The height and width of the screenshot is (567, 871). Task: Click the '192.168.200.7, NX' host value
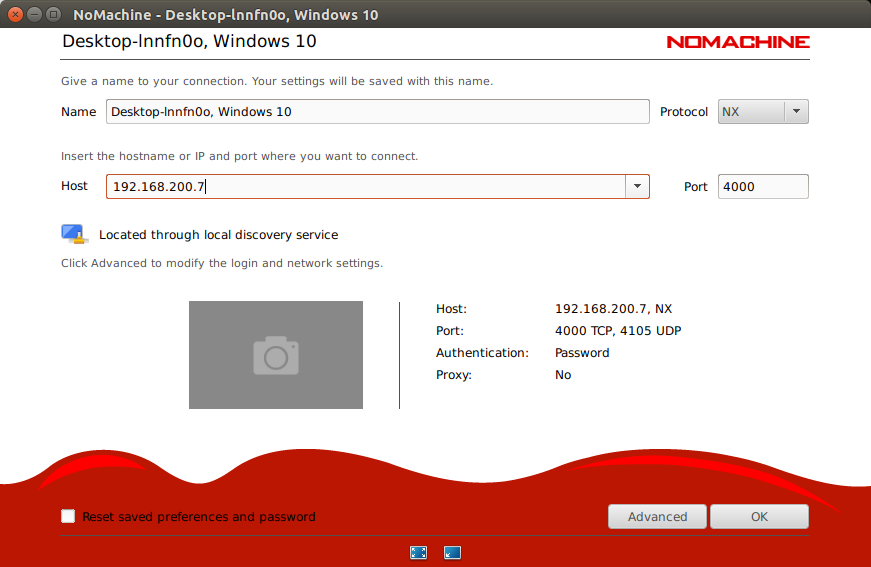[x=613, y=309]
